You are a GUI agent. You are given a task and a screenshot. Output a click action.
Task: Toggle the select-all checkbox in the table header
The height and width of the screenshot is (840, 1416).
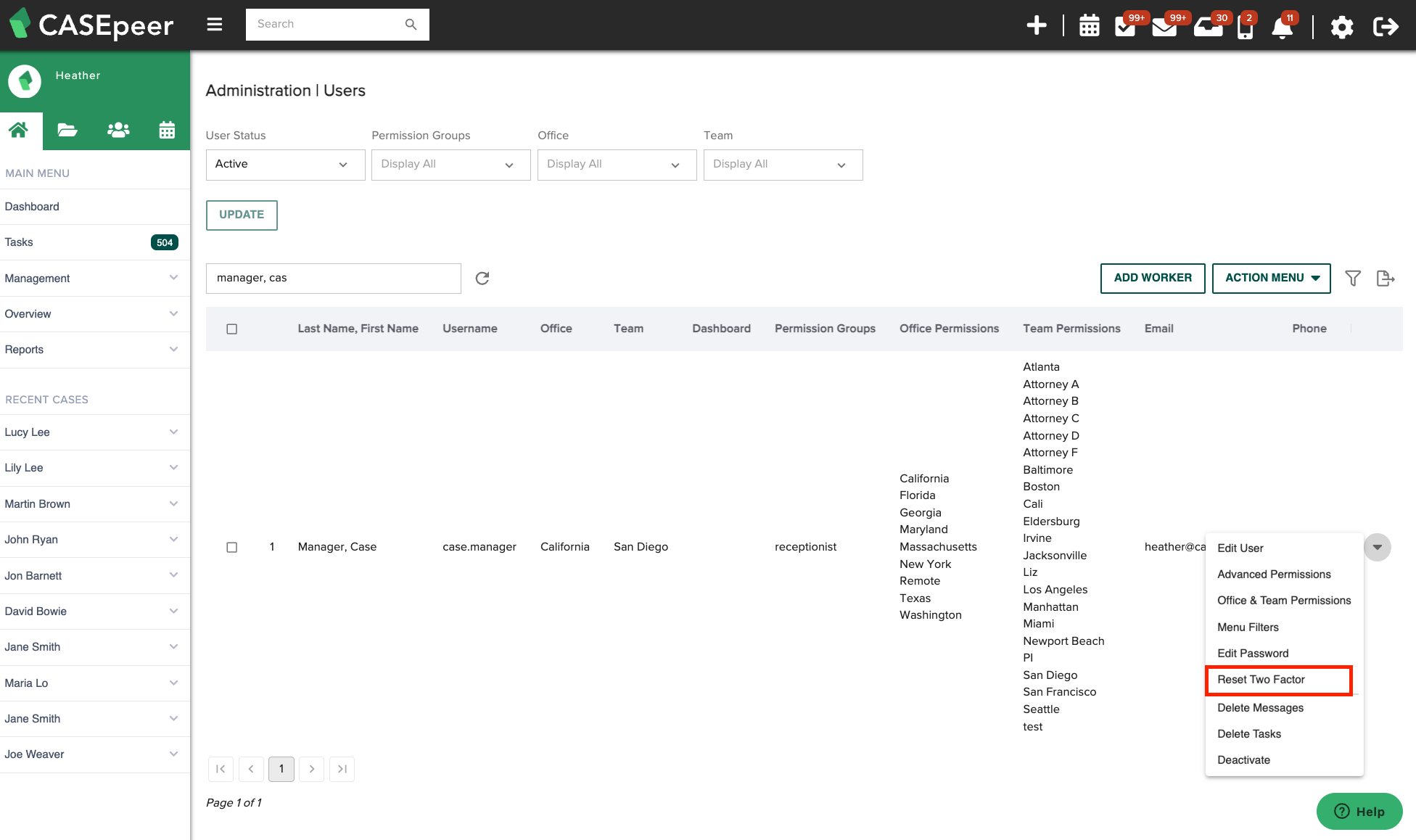(232, 329)
